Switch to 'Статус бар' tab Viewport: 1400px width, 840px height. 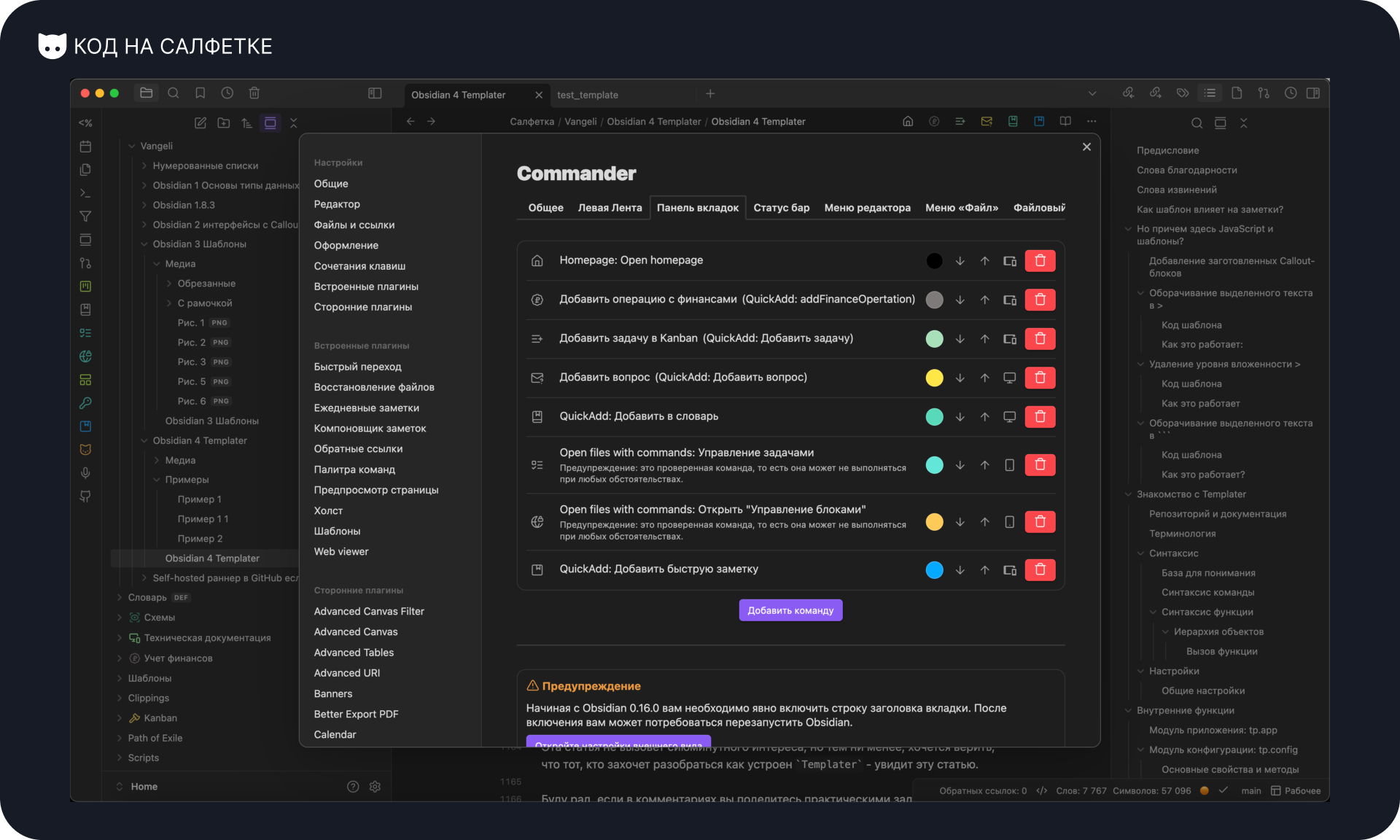pos(781,208)
